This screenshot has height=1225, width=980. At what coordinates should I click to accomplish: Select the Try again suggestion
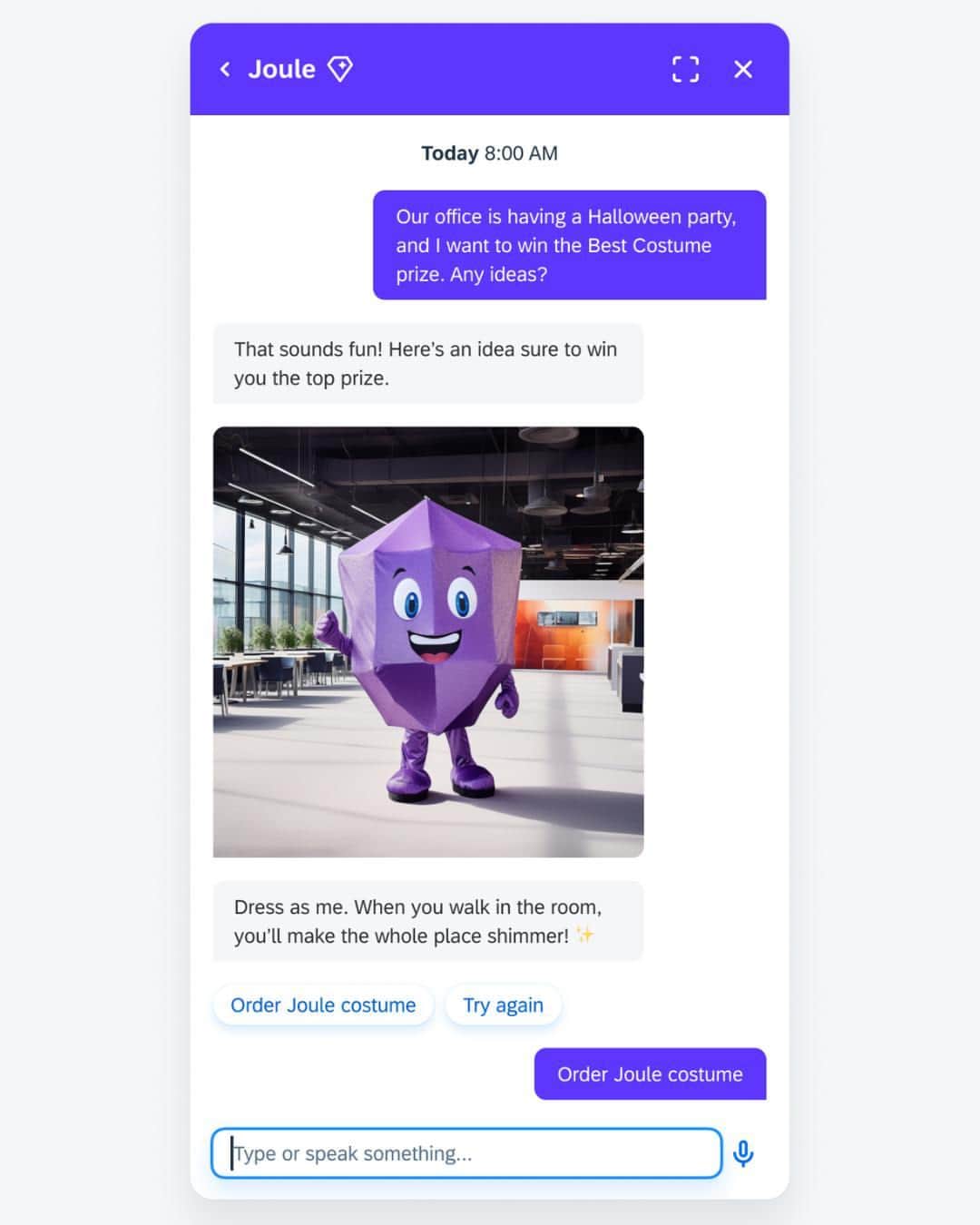(x=504, y=1005)
